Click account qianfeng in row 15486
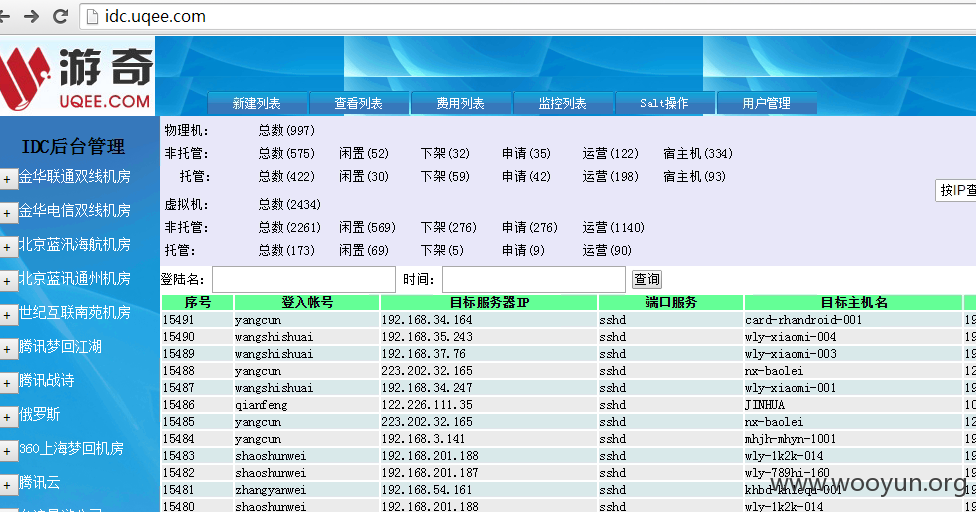The image size is (976, 512). coord(261,406)
